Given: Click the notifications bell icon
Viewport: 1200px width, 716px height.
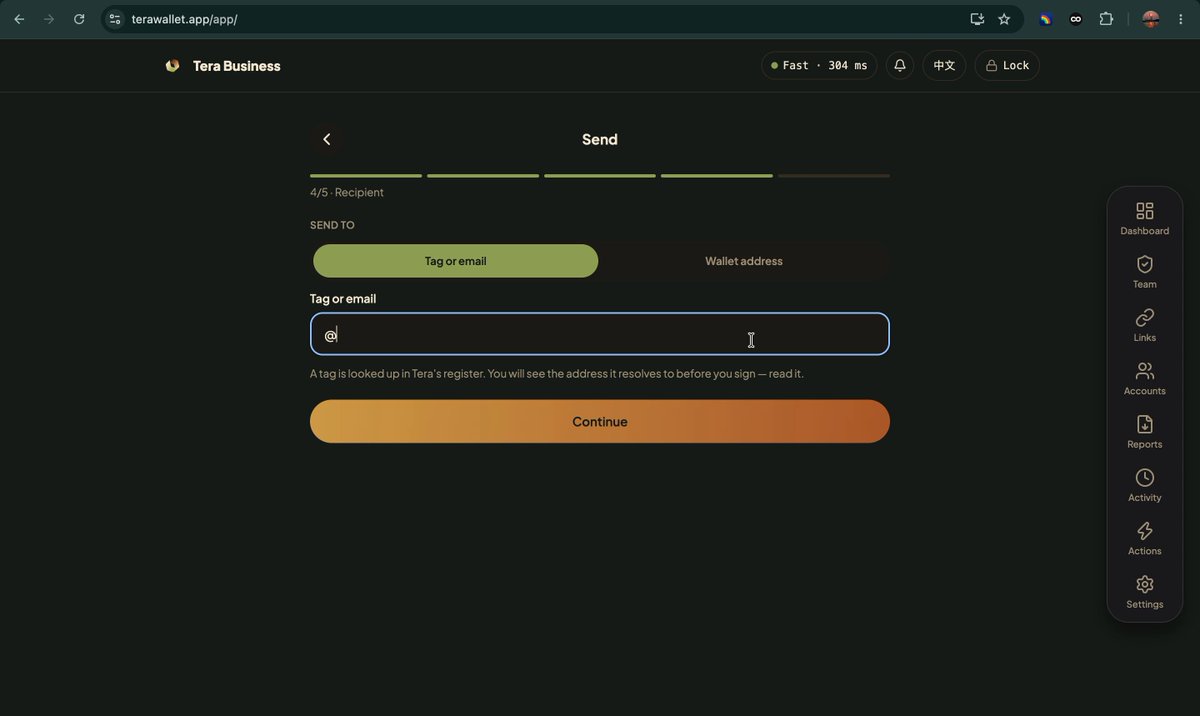Looking at the screenshot, I should [900, 66].
